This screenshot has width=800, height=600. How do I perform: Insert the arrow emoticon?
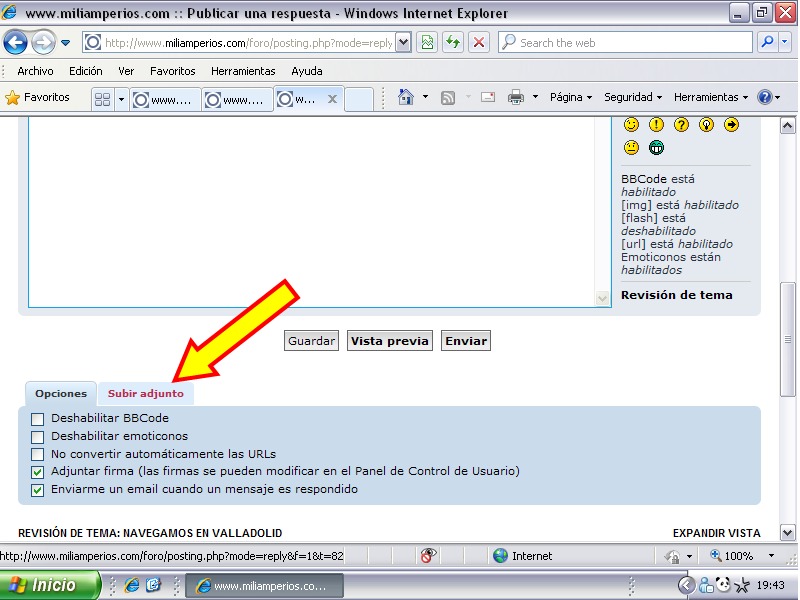pos(731,125)
